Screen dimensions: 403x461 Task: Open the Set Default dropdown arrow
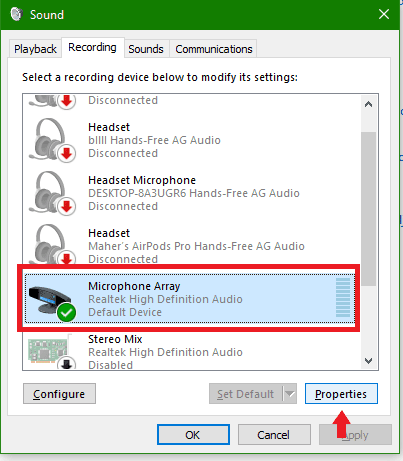pyautogui.click(x=290, y=394)
